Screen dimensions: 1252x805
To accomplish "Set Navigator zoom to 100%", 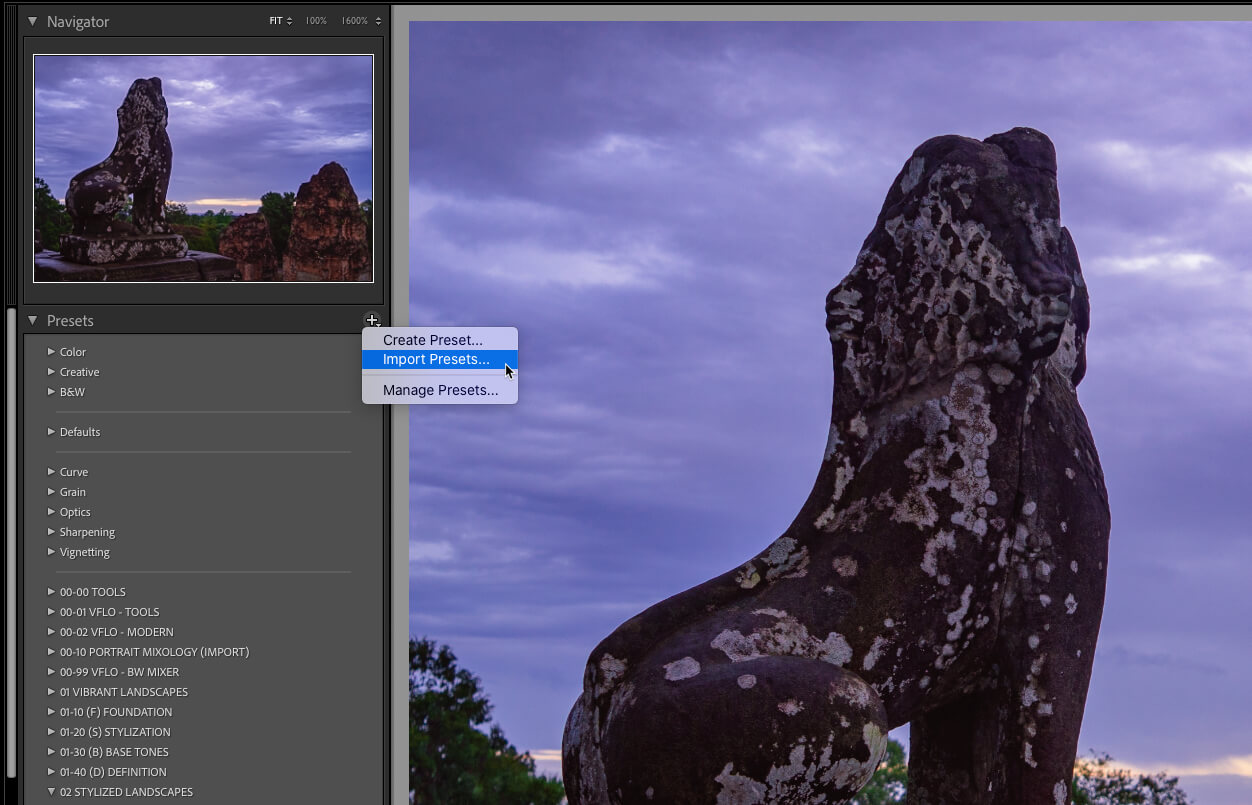I will coord(316,21).
